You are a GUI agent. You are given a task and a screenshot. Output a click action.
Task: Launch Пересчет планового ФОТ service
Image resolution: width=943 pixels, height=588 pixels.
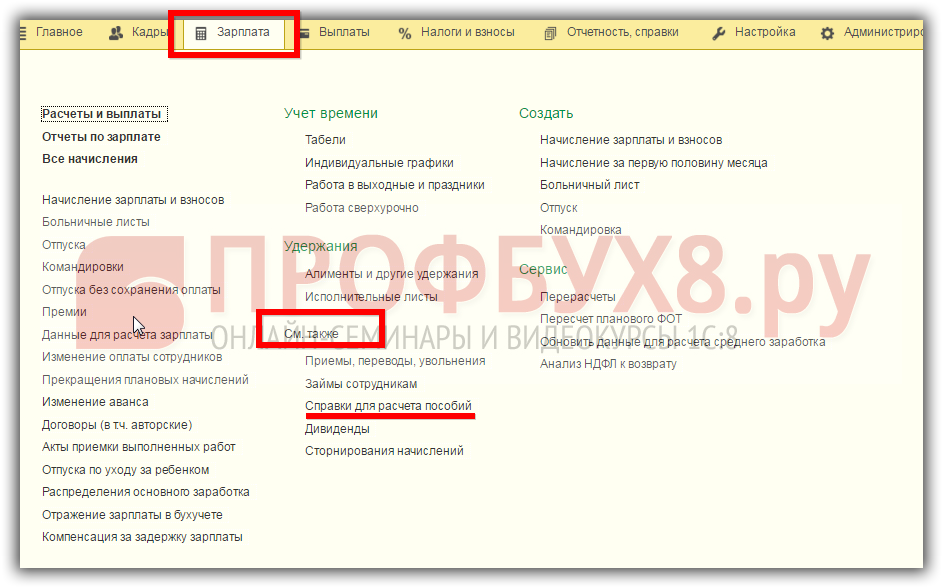point(610,319)
